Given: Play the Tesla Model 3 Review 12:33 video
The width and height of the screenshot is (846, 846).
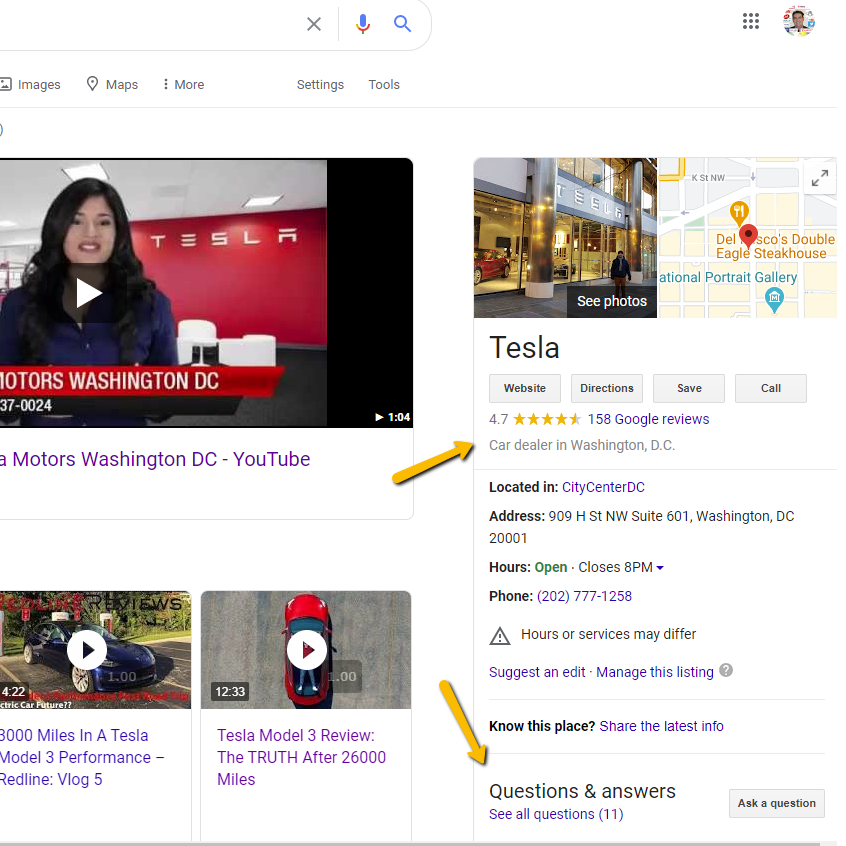Looking at the screenshot, I should coord(306,650).
